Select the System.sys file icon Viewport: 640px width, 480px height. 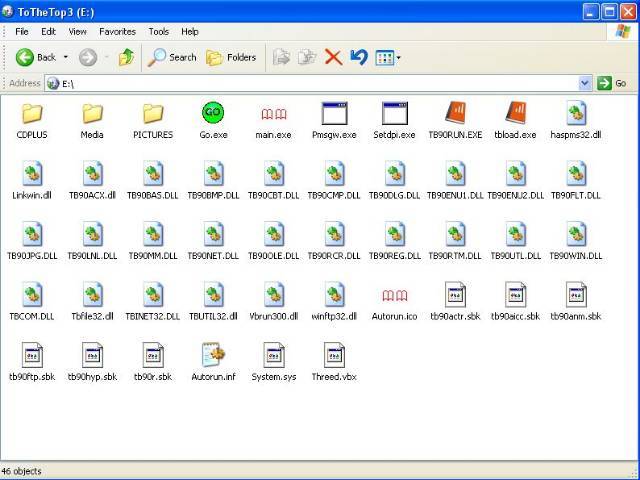click(x=273, y=355)
